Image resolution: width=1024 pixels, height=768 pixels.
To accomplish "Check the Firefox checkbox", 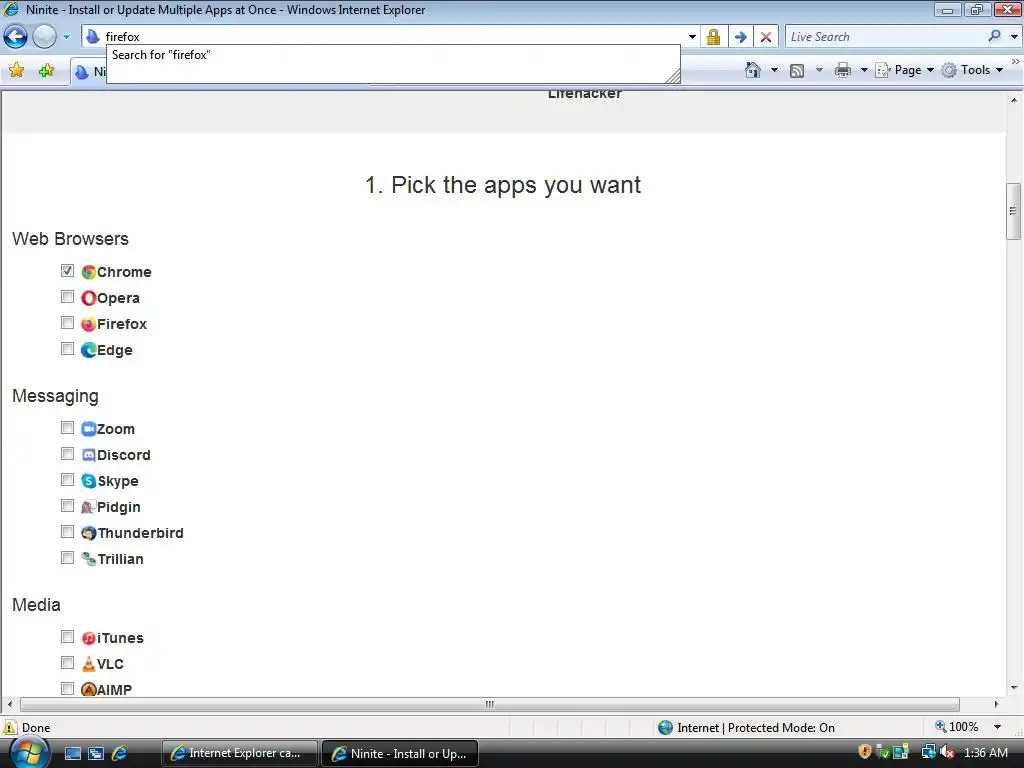I will tap(67, 323).
